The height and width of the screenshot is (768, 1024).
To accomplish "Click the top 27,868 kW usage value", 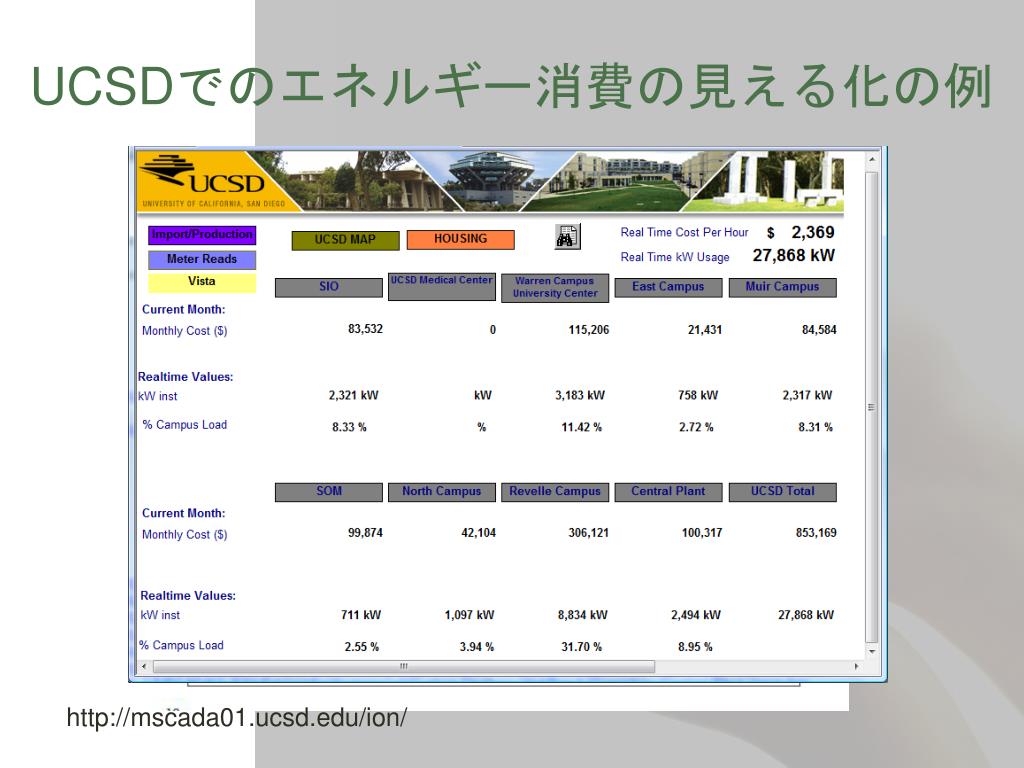I will click(793, 255).
